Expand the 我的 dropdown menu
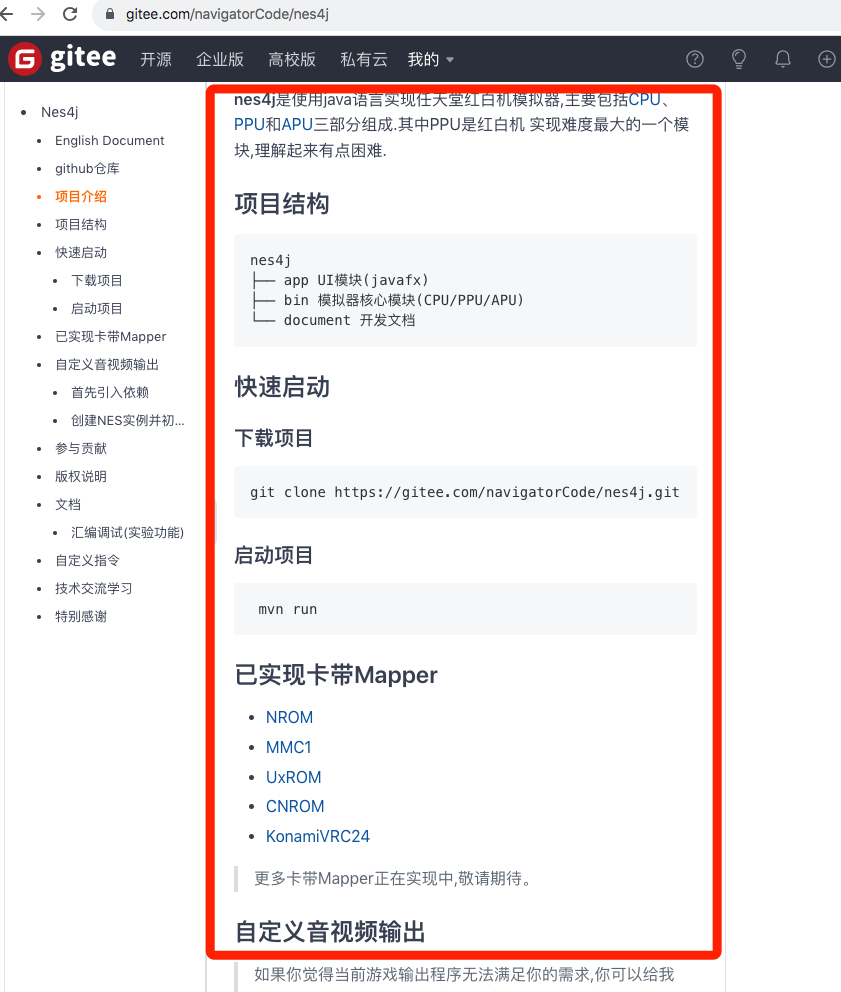The image size is (841, 992). pyautogui.click(x=431, y=59)
